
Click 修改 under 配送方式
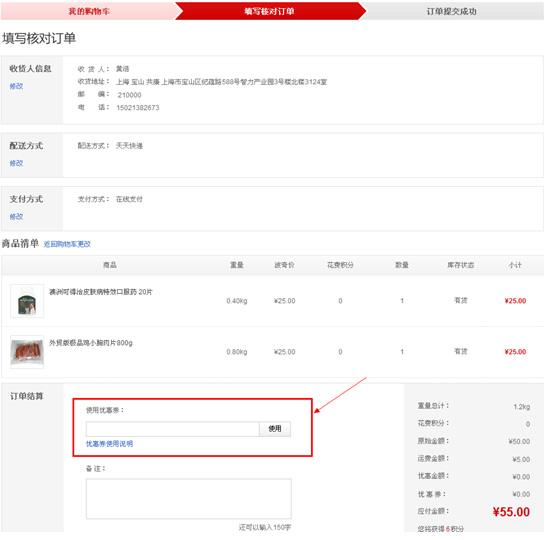click(16, 163)
